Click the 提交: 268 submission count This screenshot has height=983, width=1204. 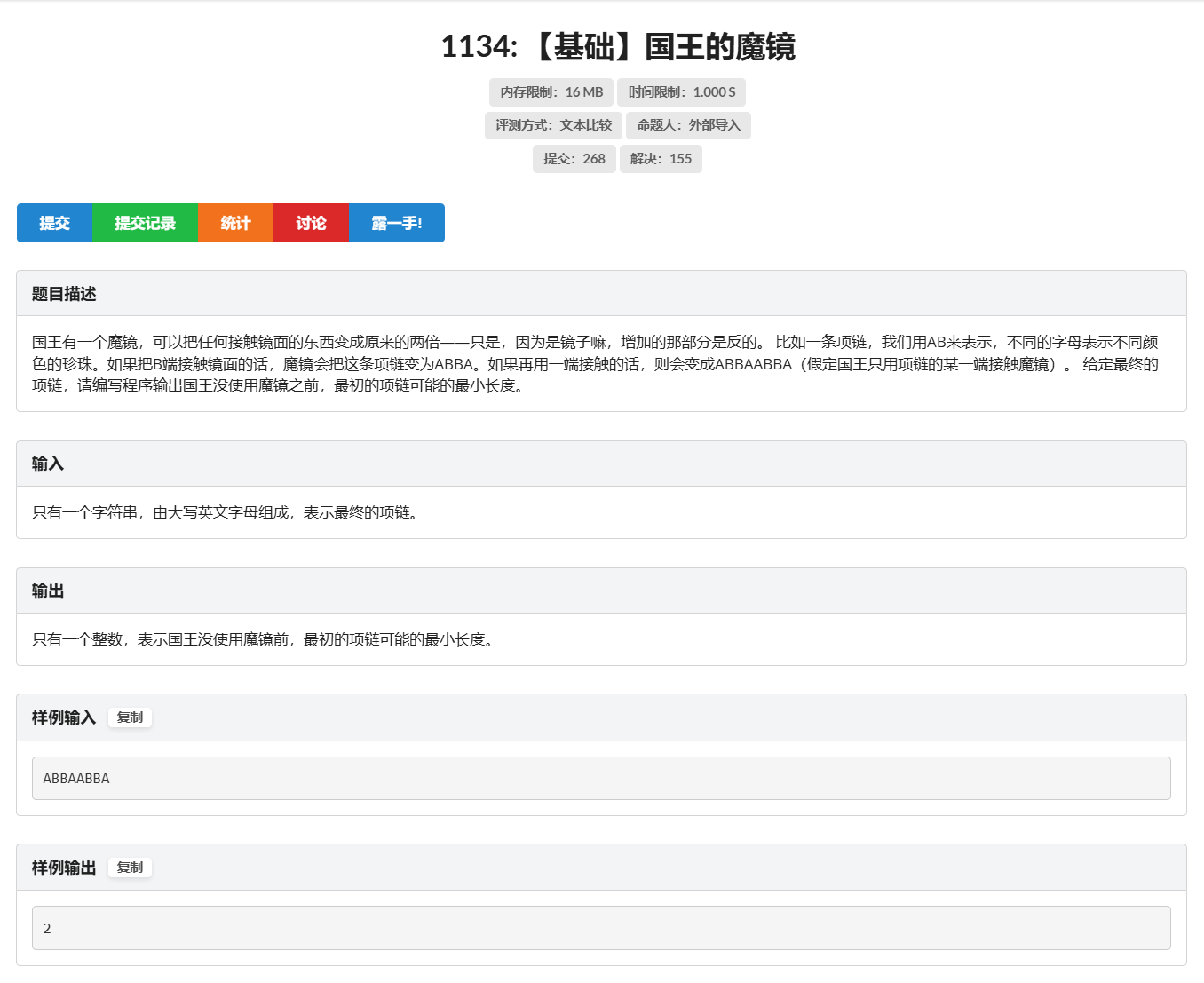click(574, 158)
